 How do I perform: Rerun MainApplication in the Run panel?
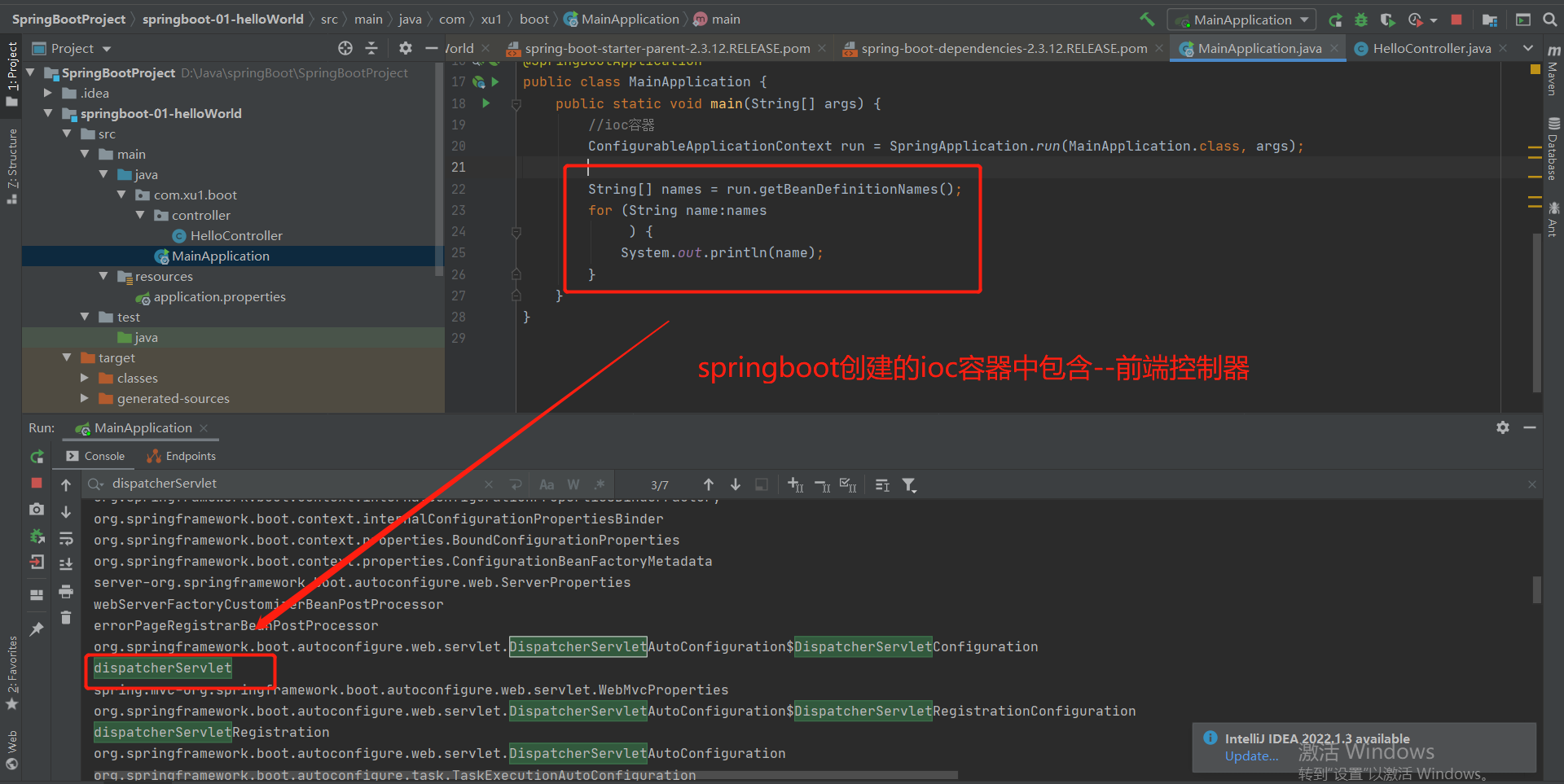coord(37,457)
